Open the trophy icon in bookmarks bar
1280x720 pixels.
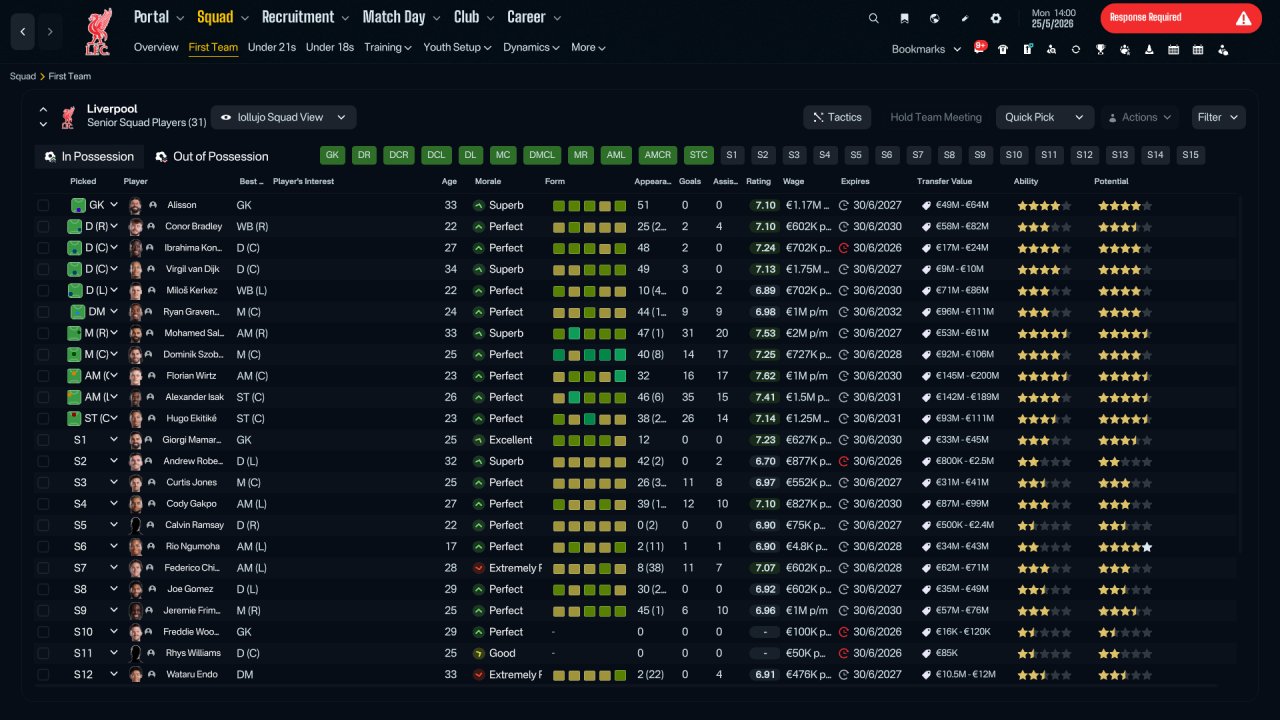1100,49
